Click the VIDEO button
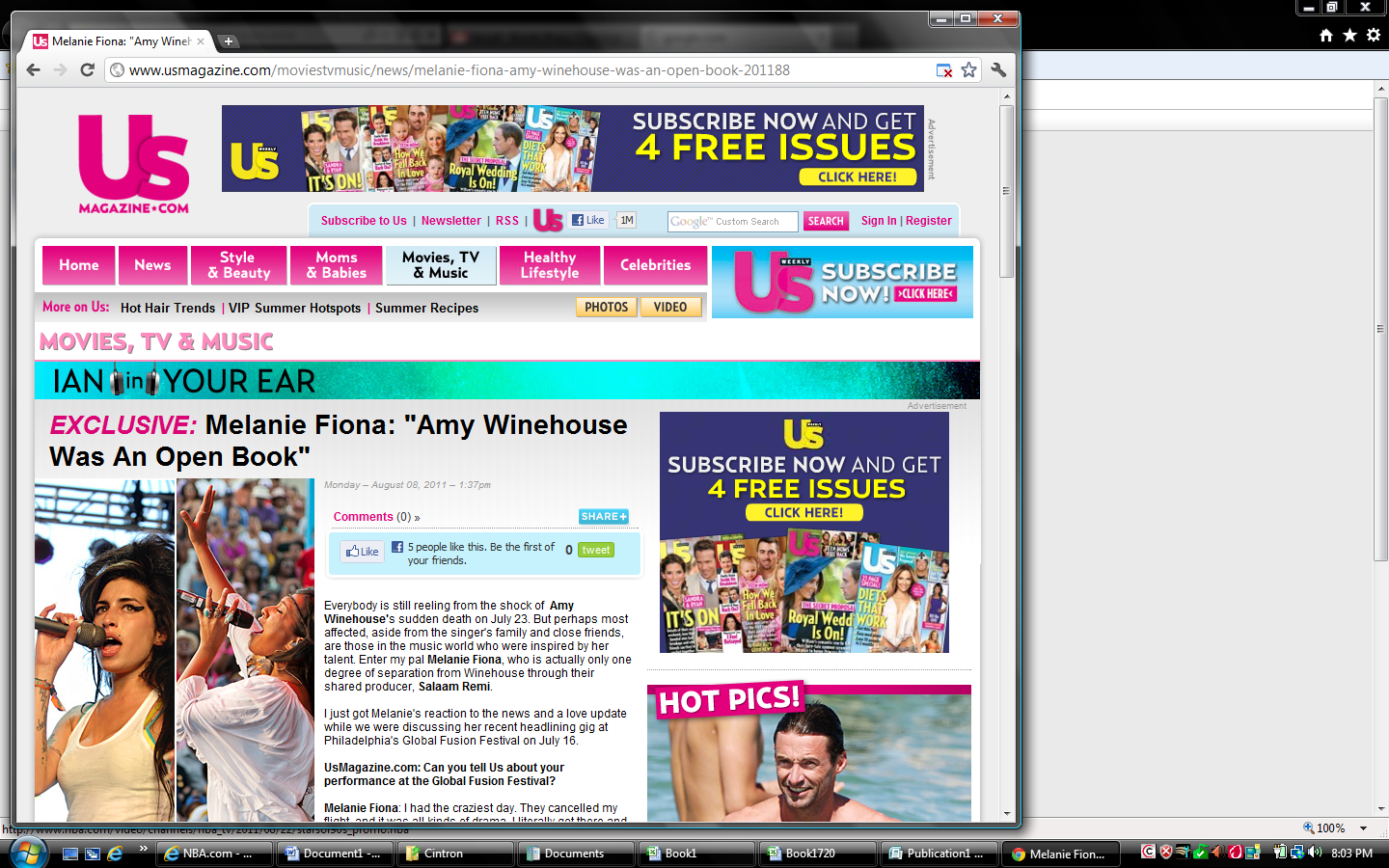1389x868 pixels. [670, 307]
